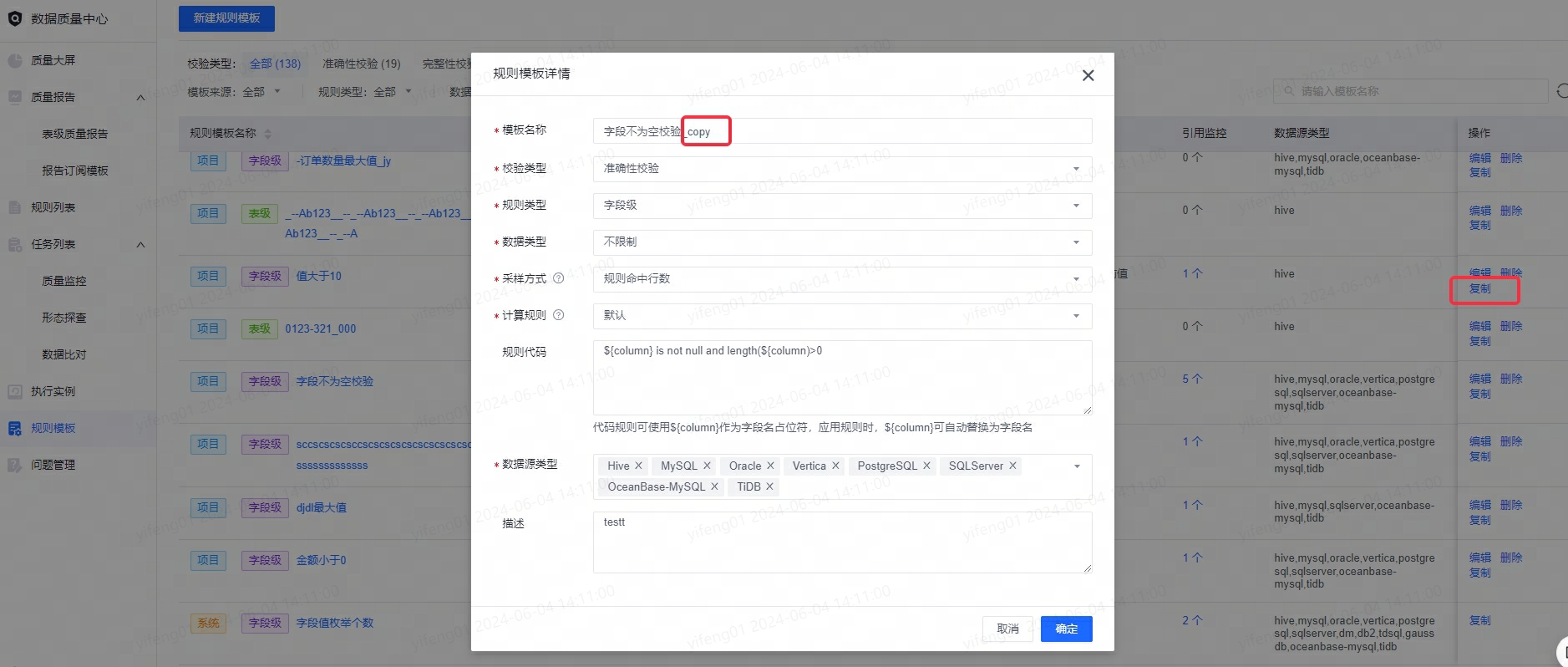Viewport: 1568px width, 667px height.
Task: Select the 全部 (138) filter tab
Action: coord(275,64)
